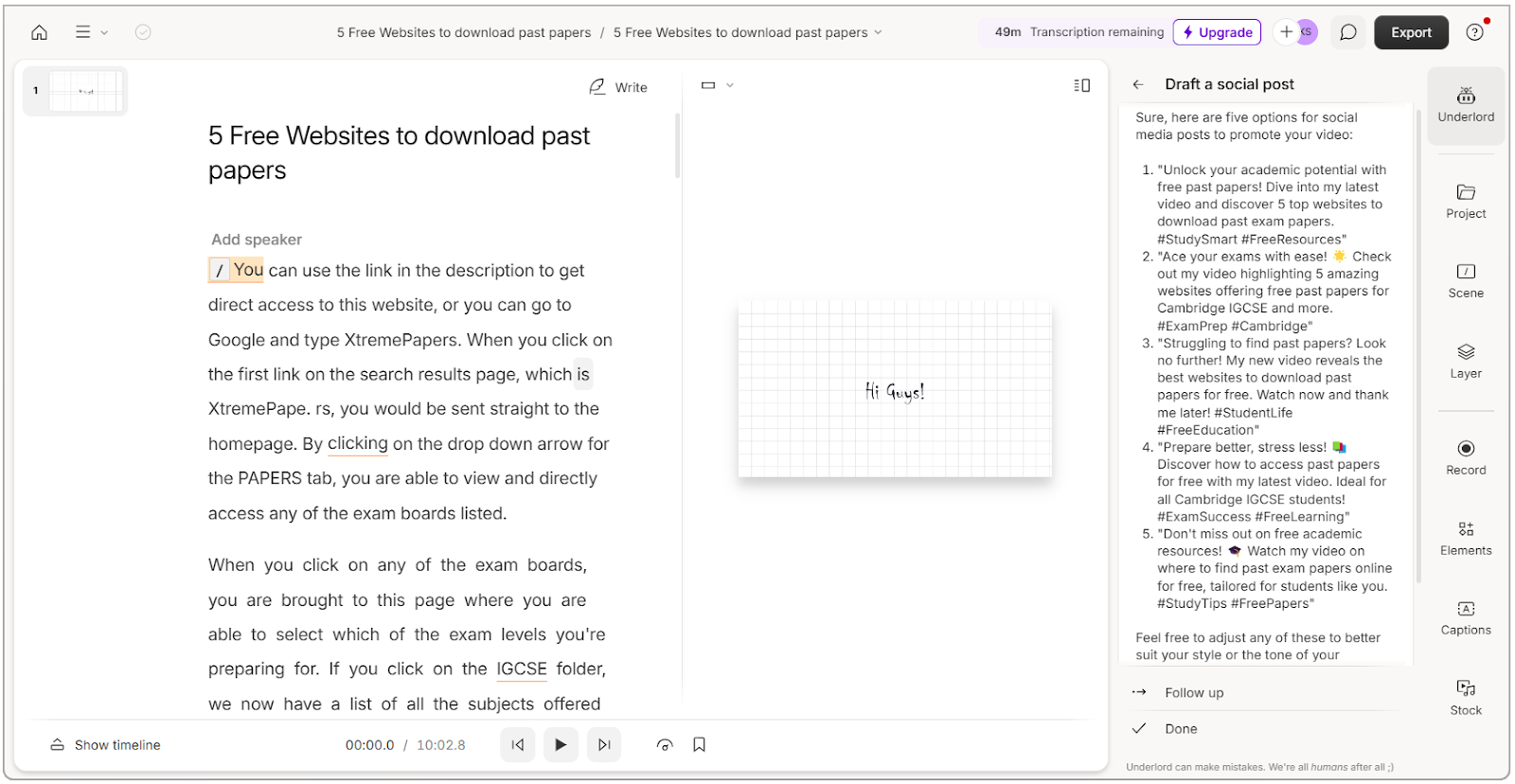The image size is (1515, 784).
Task: Go back from Draft a social post
Action: point(1138,84)
